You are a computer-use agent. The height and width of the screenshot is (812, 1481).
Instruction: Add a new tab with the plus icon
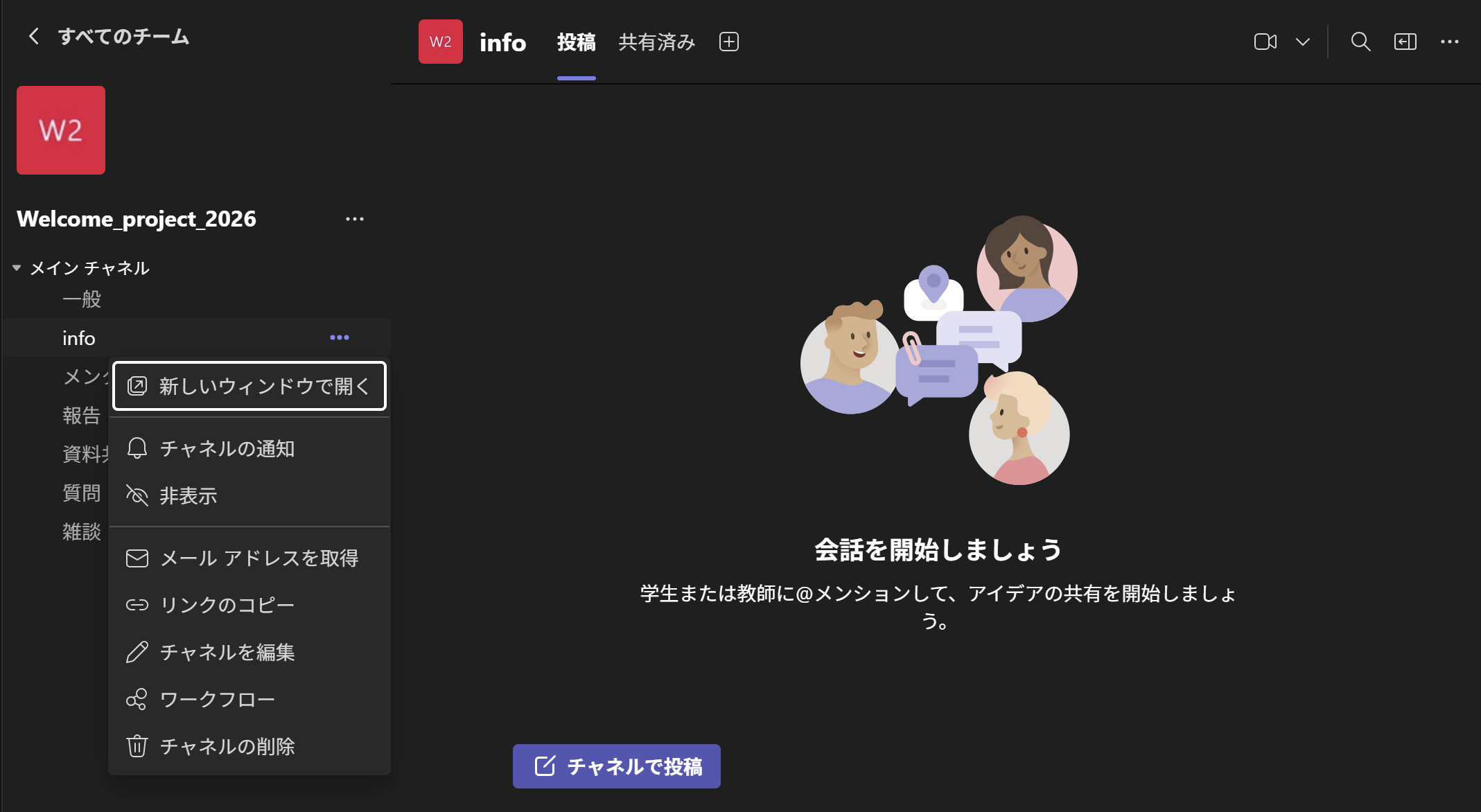coord(728,42)
